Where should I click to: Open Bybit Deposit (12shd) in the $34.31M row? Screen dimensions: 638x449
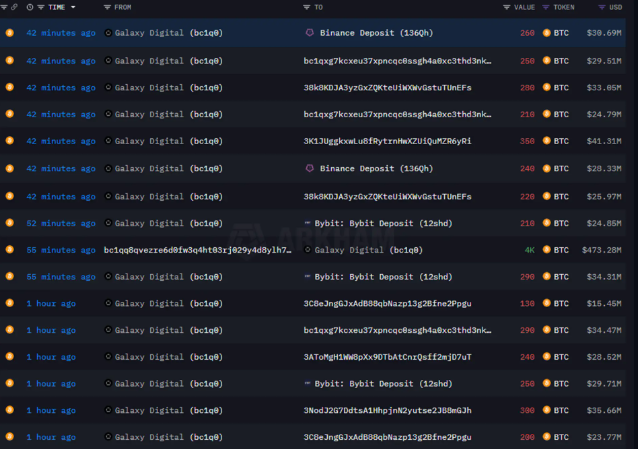383,277
